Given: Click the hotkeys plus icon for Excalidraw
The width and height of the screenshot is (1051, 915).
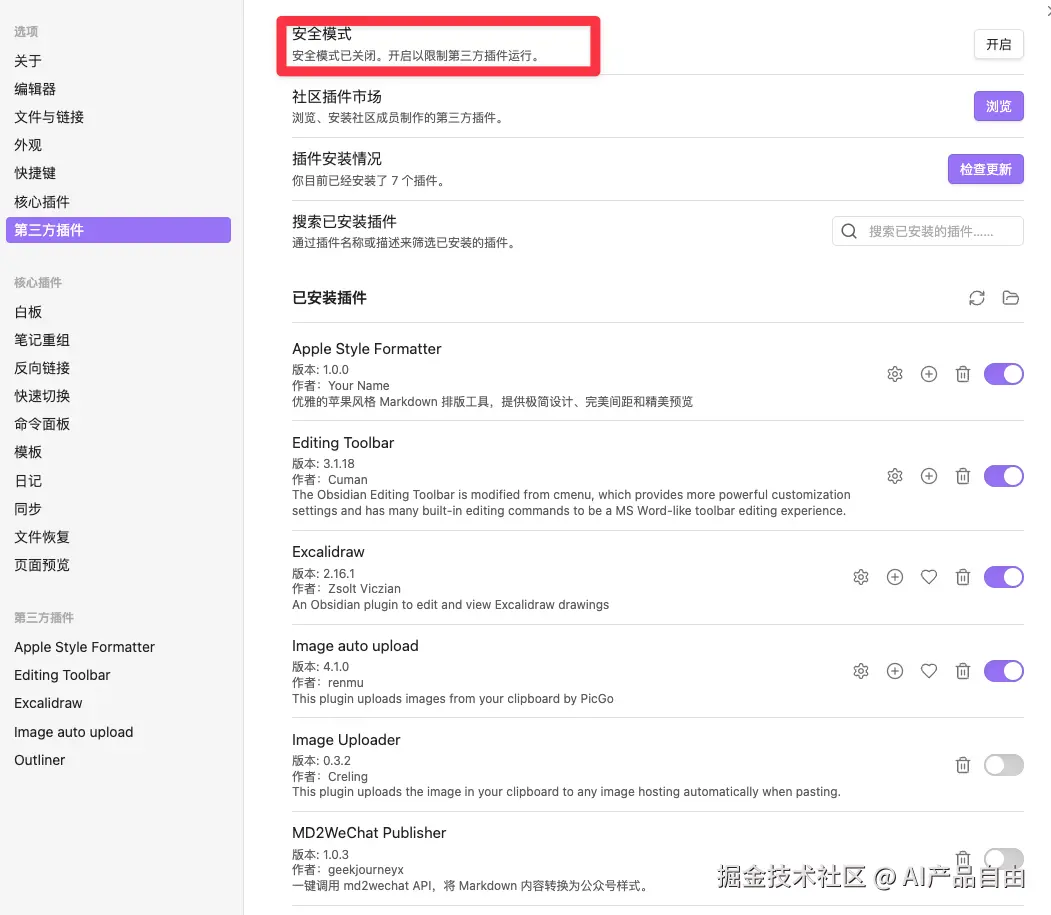Looking at the screenshot, I should [x=895, y=577].
